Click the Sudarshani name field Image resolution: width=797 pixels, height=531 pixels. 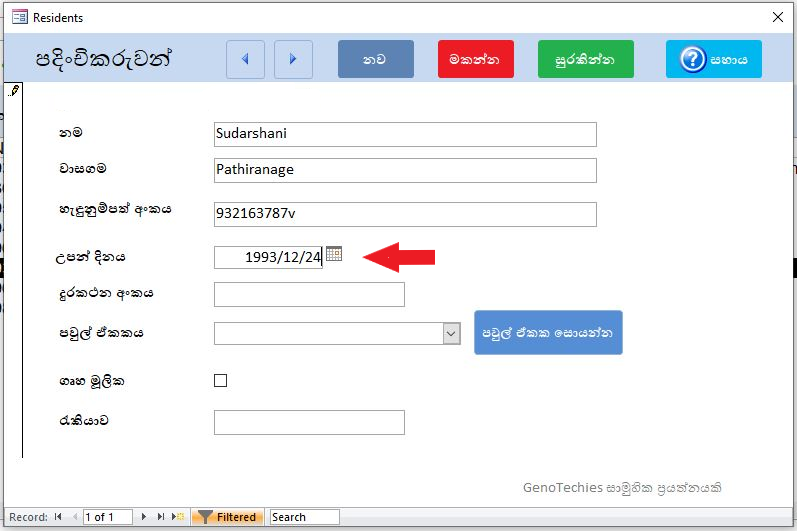(405, 134)
